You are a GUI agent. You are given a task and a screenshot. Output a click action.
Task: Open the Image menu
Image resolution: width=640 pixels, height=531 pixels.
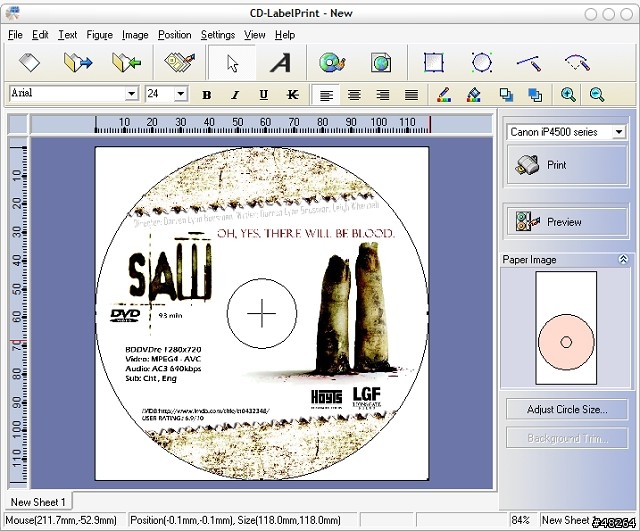(x=135, y=35)
